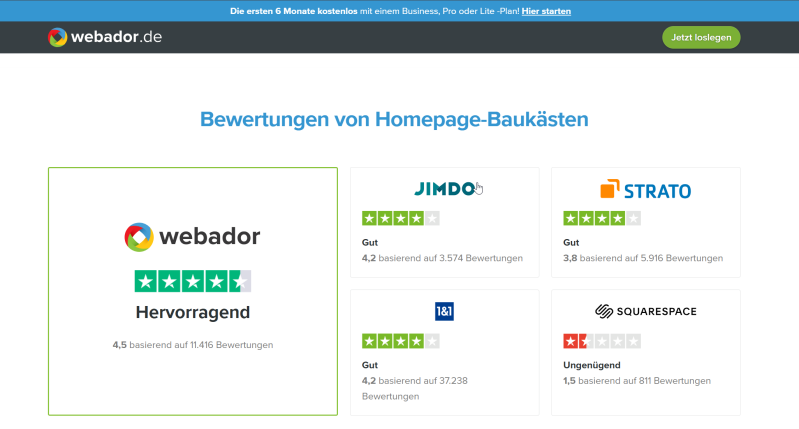Click the 1&1 star rating
Viewport: 799px width, 429px height.
click(x=401, y=341)
